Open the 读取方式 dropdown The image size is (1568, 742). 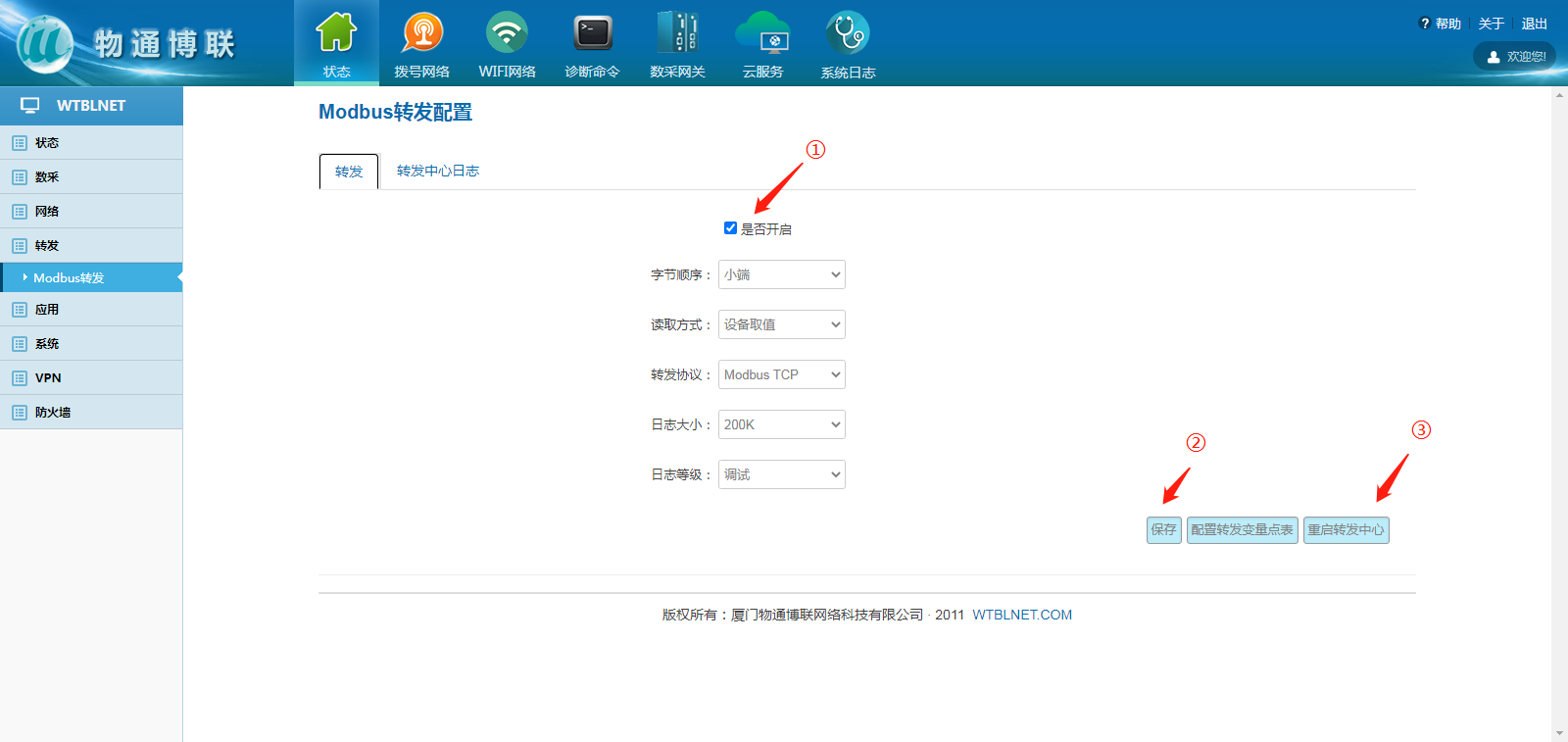pyautogui.click(x=781, y=324)
